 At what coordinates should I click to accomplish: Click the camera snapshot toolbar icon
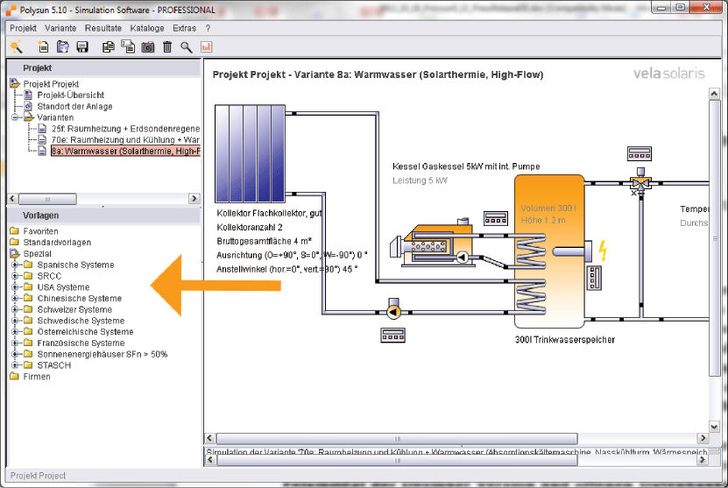[147, 47]
